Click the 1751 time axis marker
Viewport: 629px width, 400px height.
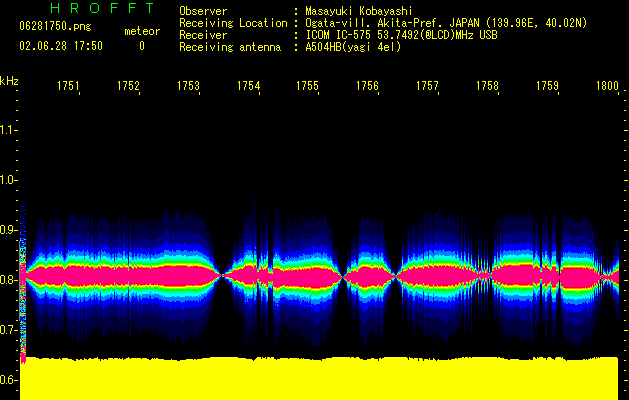68,86
